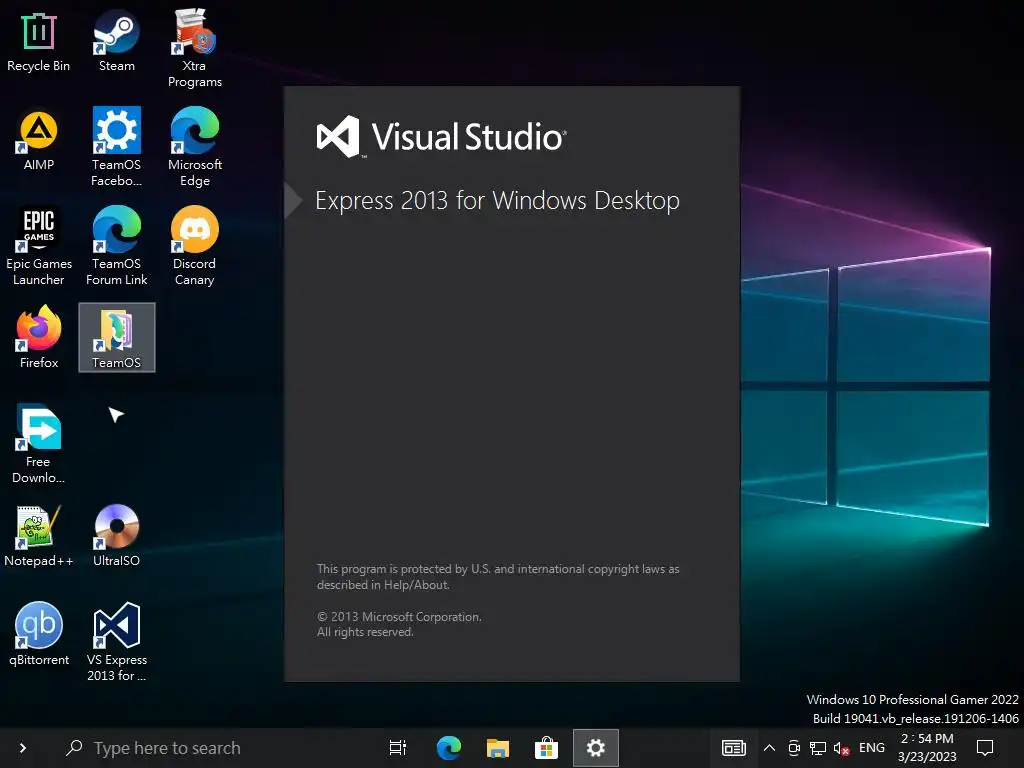Click the Meet Now tray icon
The image size is (1024, 768).
point(794,748)
